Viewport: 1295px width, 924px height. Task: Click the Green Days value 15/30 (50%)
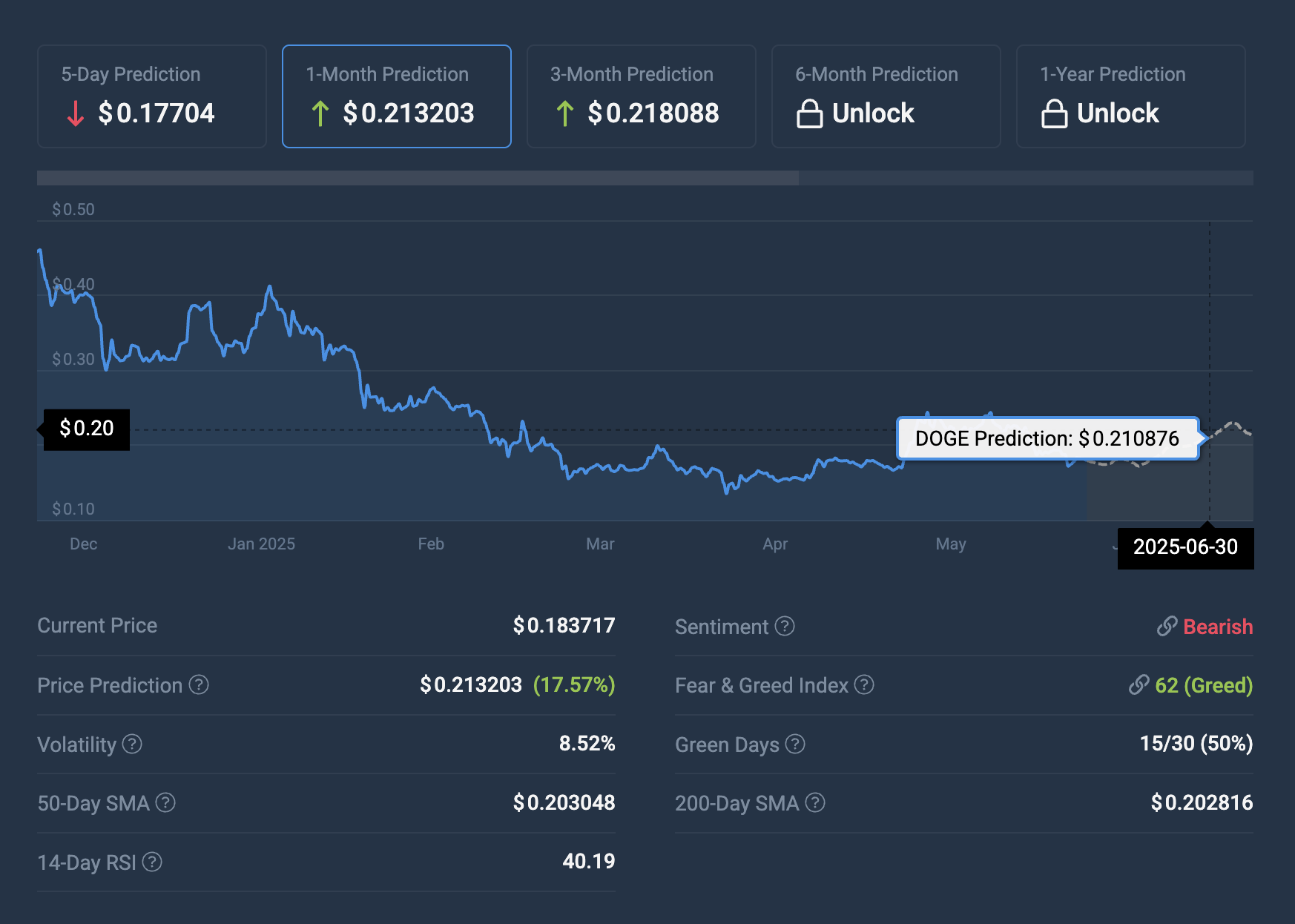[x=1196, y=744]
